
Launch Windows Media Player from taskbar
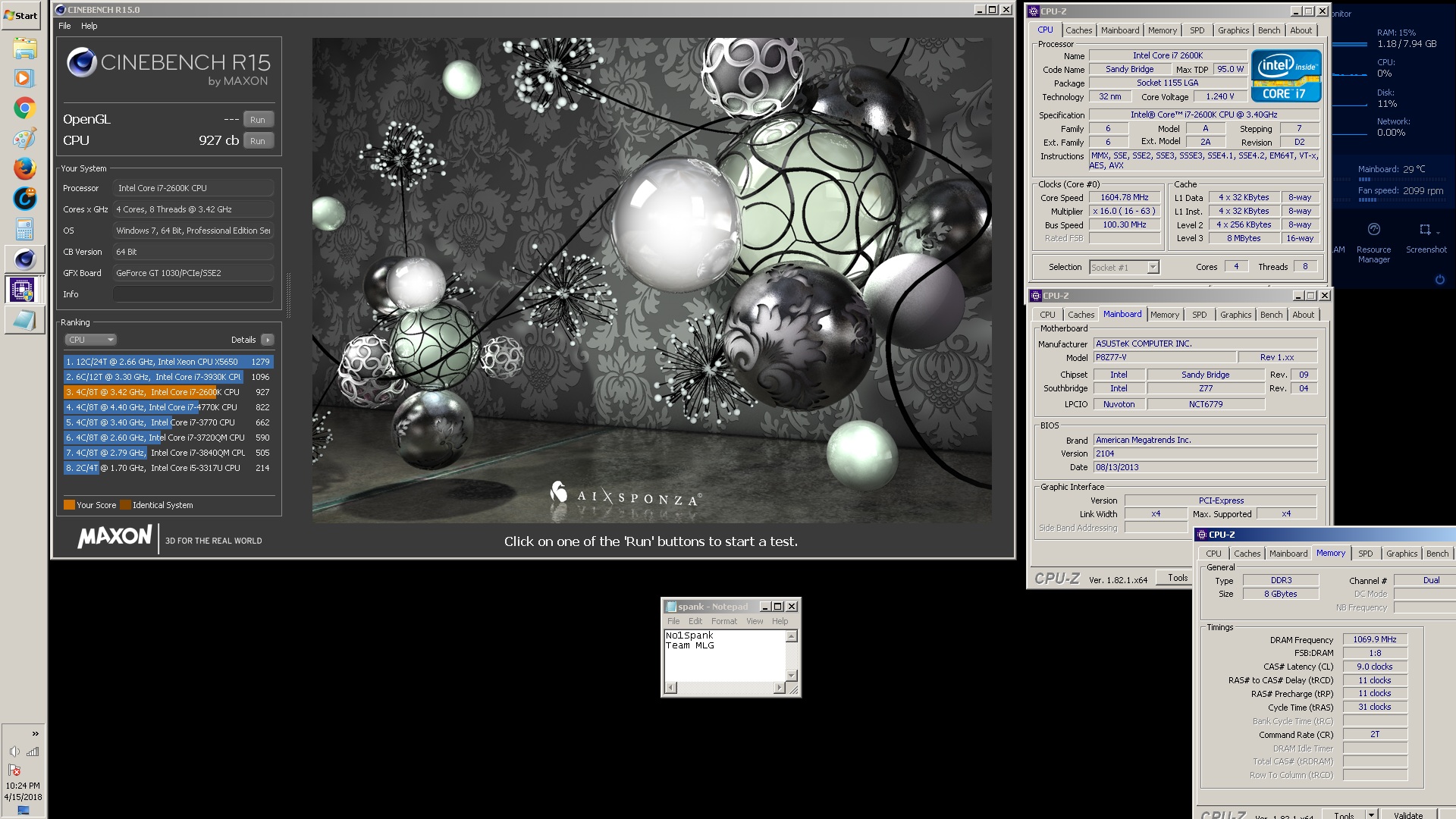24,78
